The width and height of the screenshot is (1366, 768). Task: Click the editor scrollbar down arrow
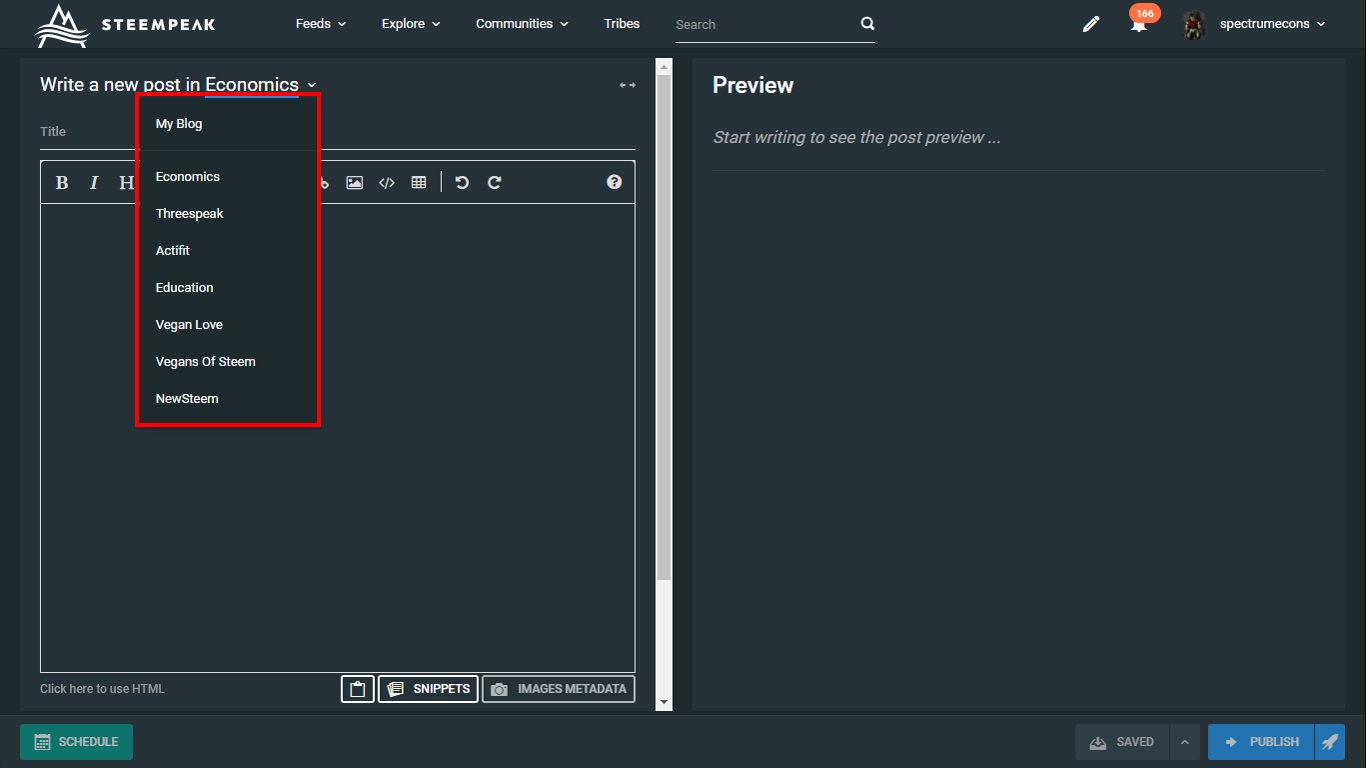(664, 703)
